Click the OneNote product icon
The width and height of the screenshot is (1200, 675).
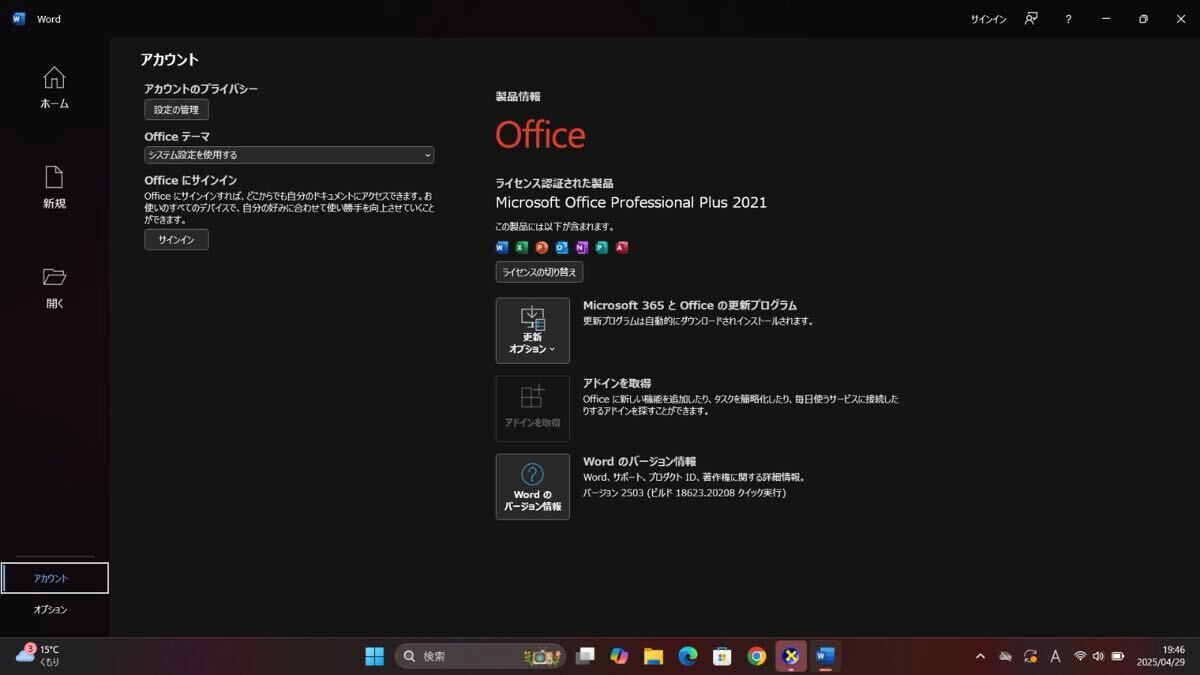point(582,247)
